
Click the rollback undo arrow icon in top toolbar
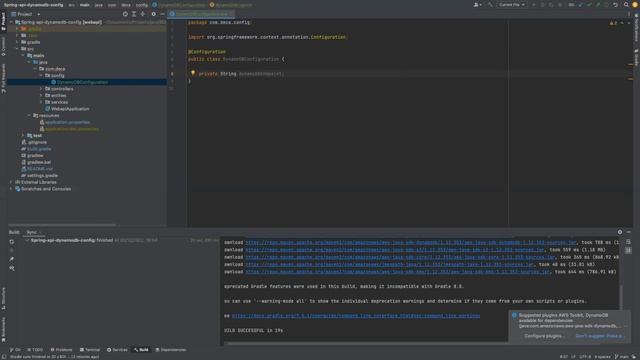click(x=615, y=5)
